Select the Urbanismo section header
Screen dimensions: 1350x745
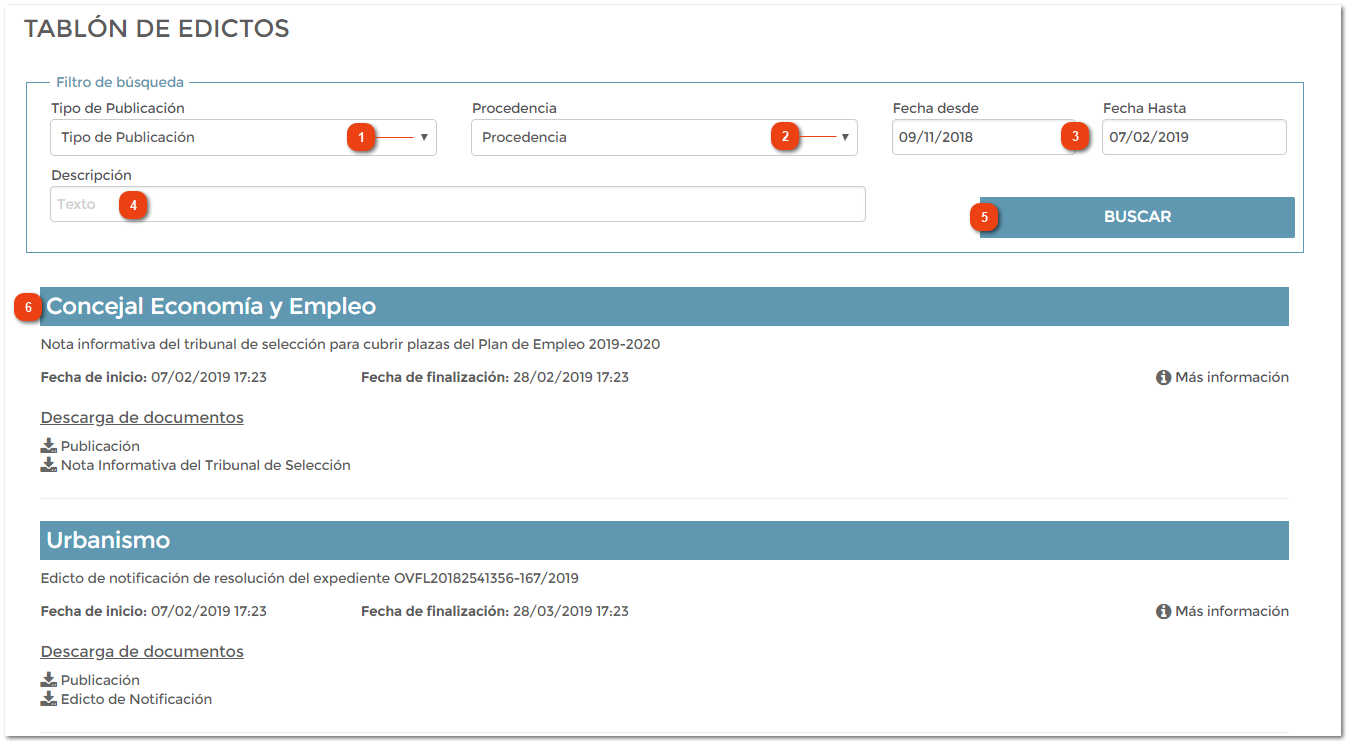coord(664,541)
